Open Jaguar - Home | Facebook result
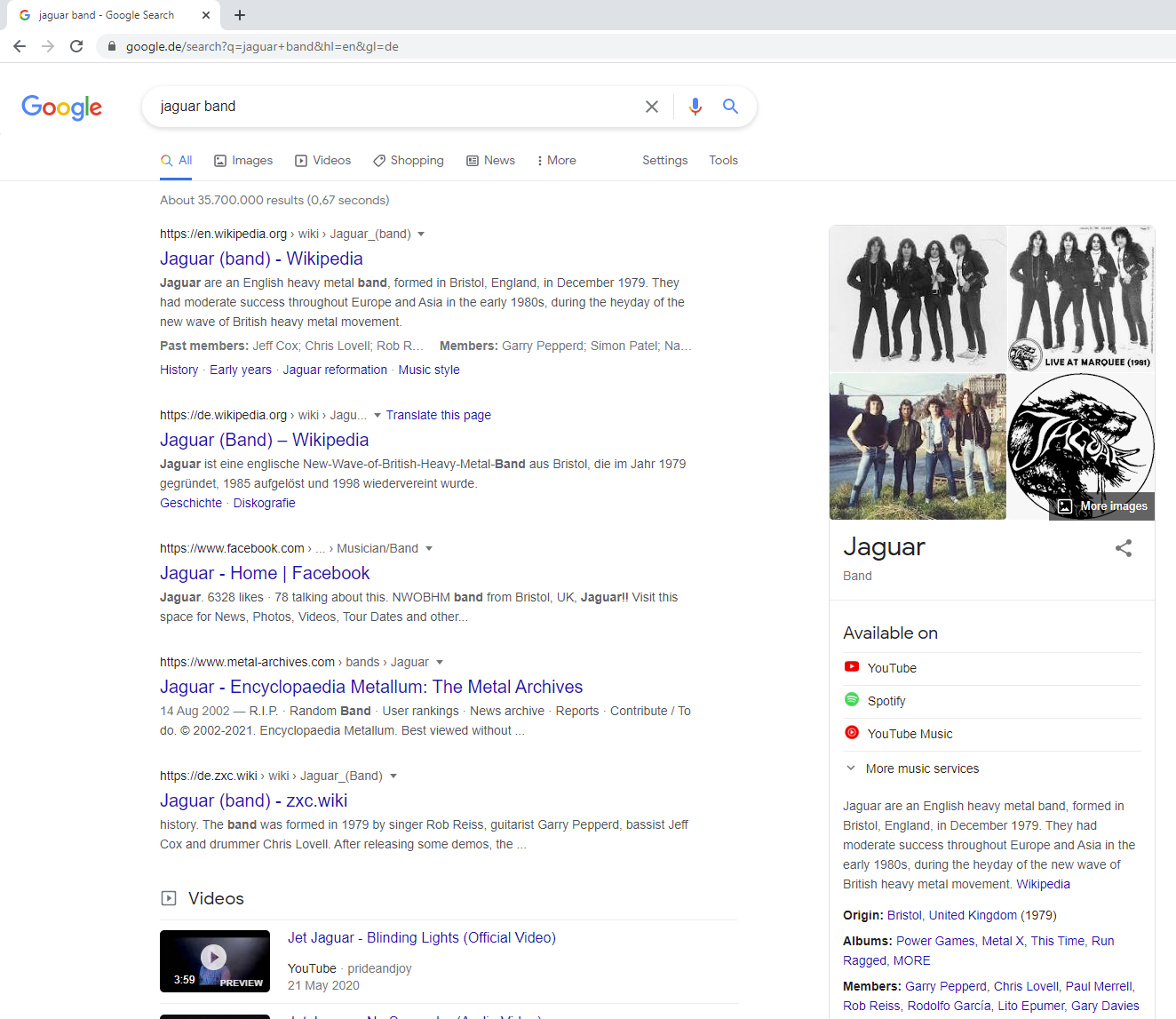This screenshot has height=1019, width=1176. pos(265,573)
